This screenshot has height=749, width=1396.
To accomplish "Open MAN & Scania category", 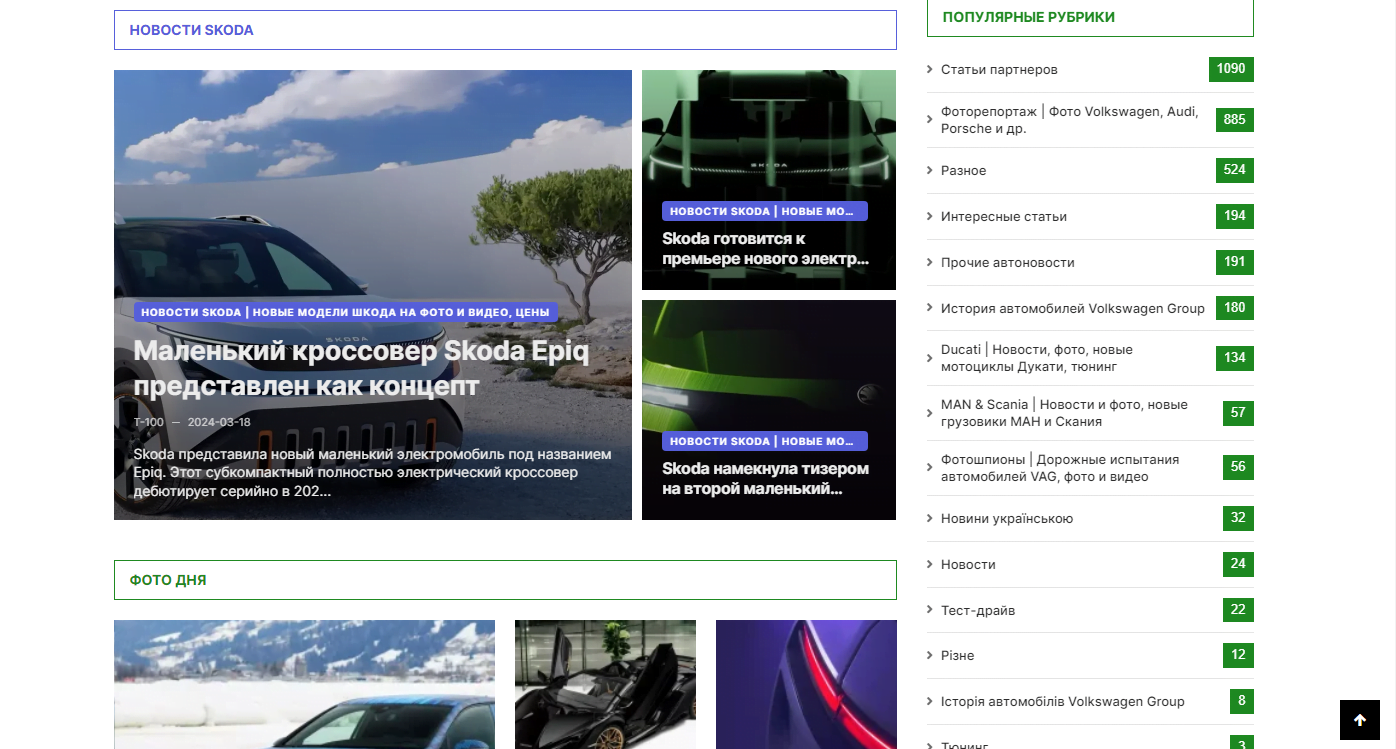I will click(1064, 413).
